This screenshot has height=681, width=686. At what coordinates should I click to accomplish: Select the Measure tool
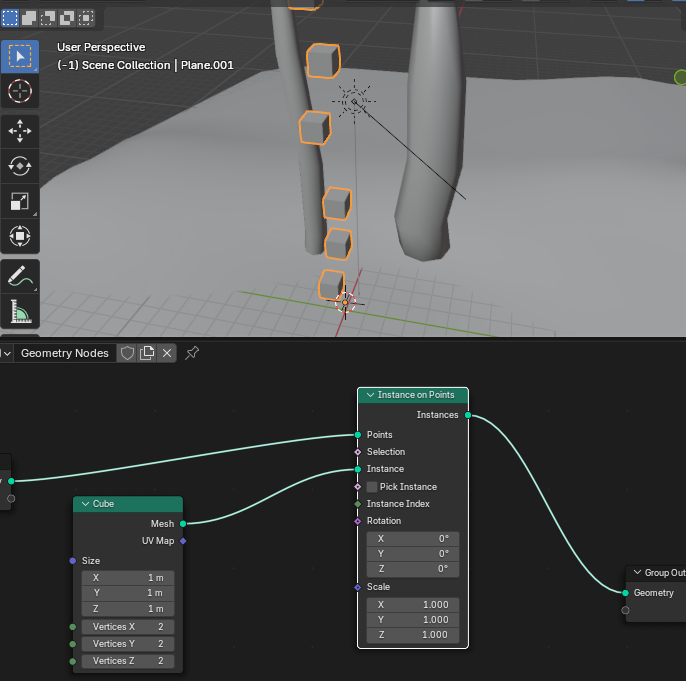(20, 311)
